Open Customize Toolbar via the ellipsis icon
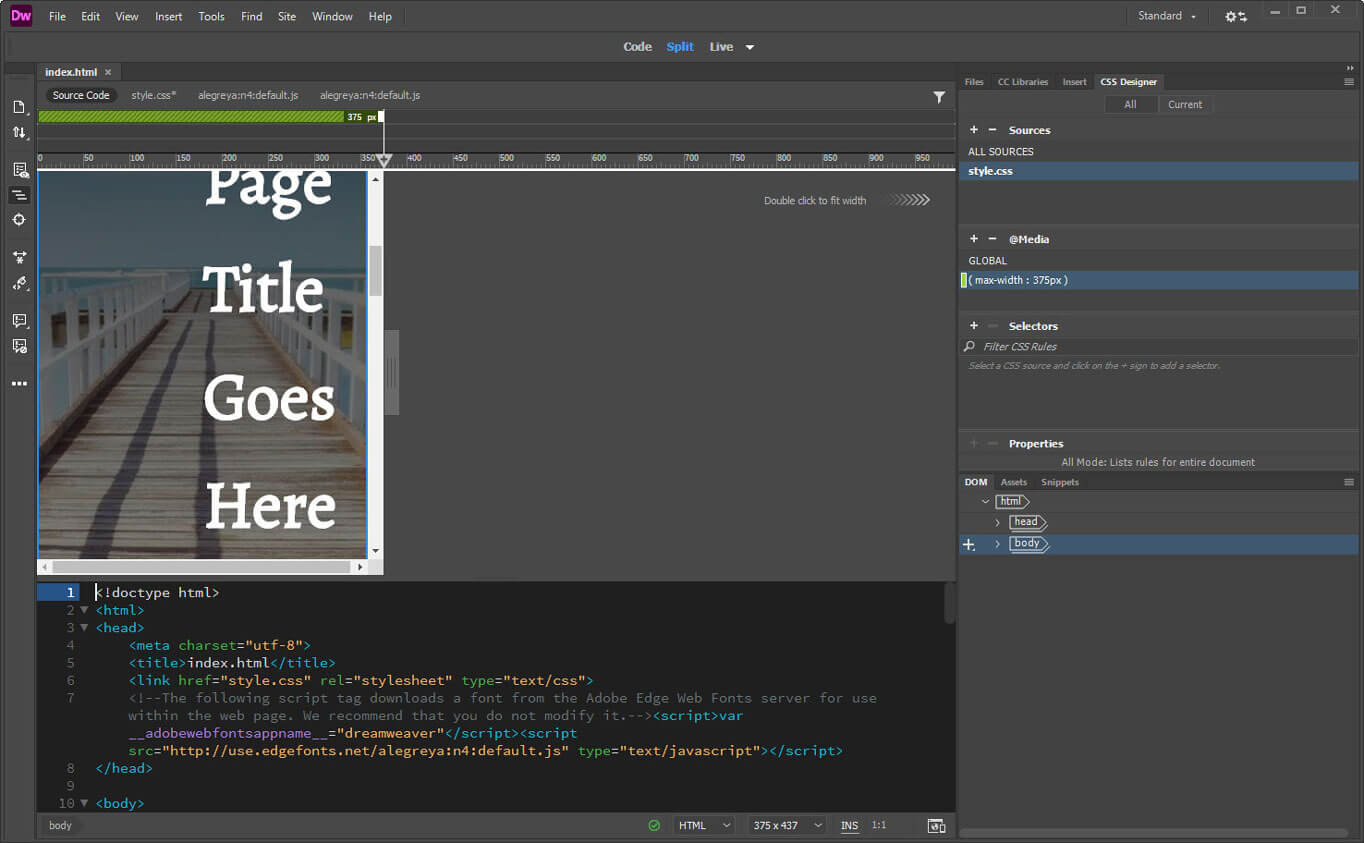Viewport: 1364px width, 843px height. pos(19,383)
